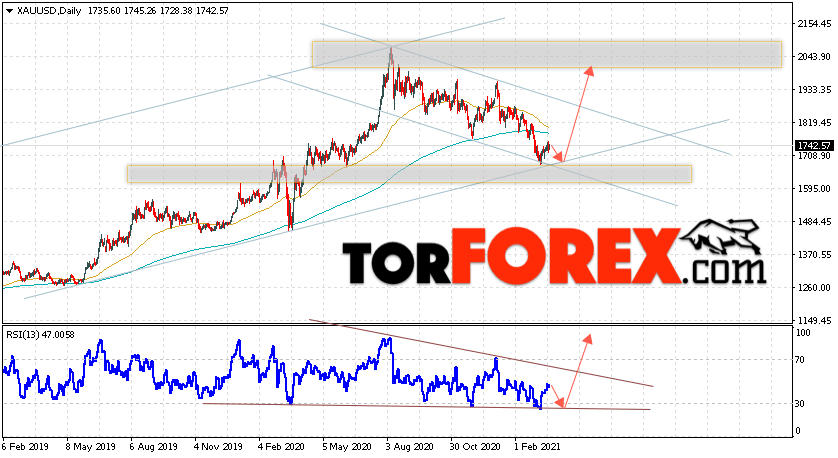The width and height of the screenshot is (838, 458).
Task: Select the upper gray resistance zone rectangle
Action: tap(547, 55)
